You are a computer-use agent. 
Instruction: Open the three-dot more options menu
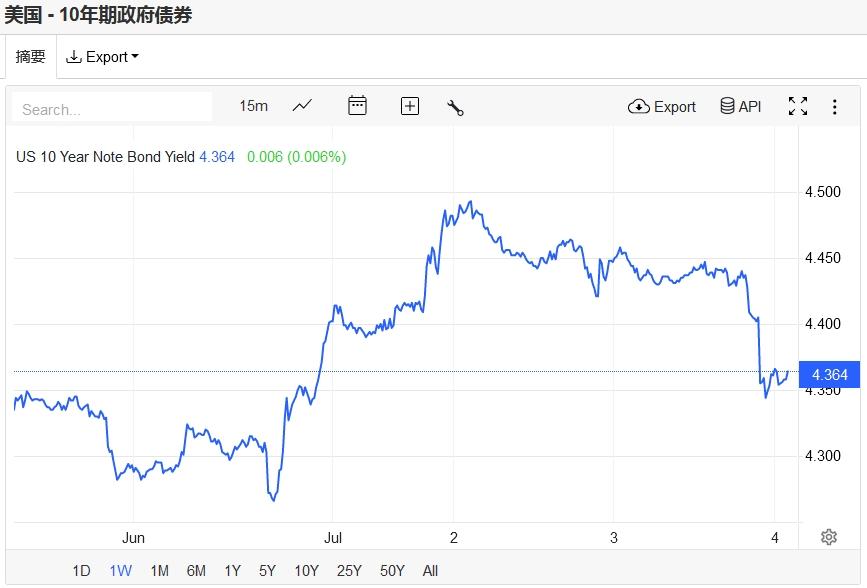click(834, 106)
